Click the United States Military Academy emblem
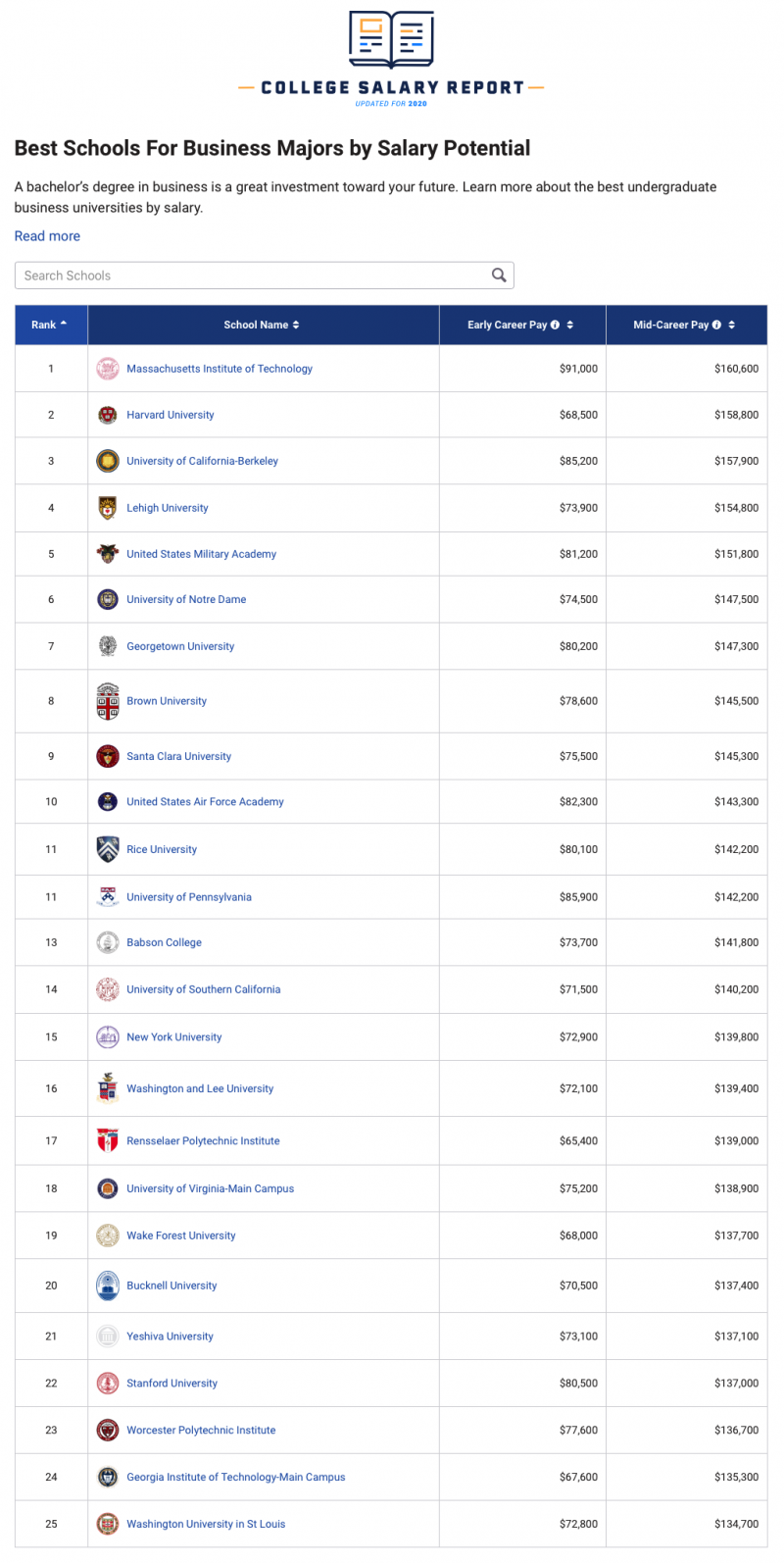The image size is (784, 1563). tap(108, 554)
